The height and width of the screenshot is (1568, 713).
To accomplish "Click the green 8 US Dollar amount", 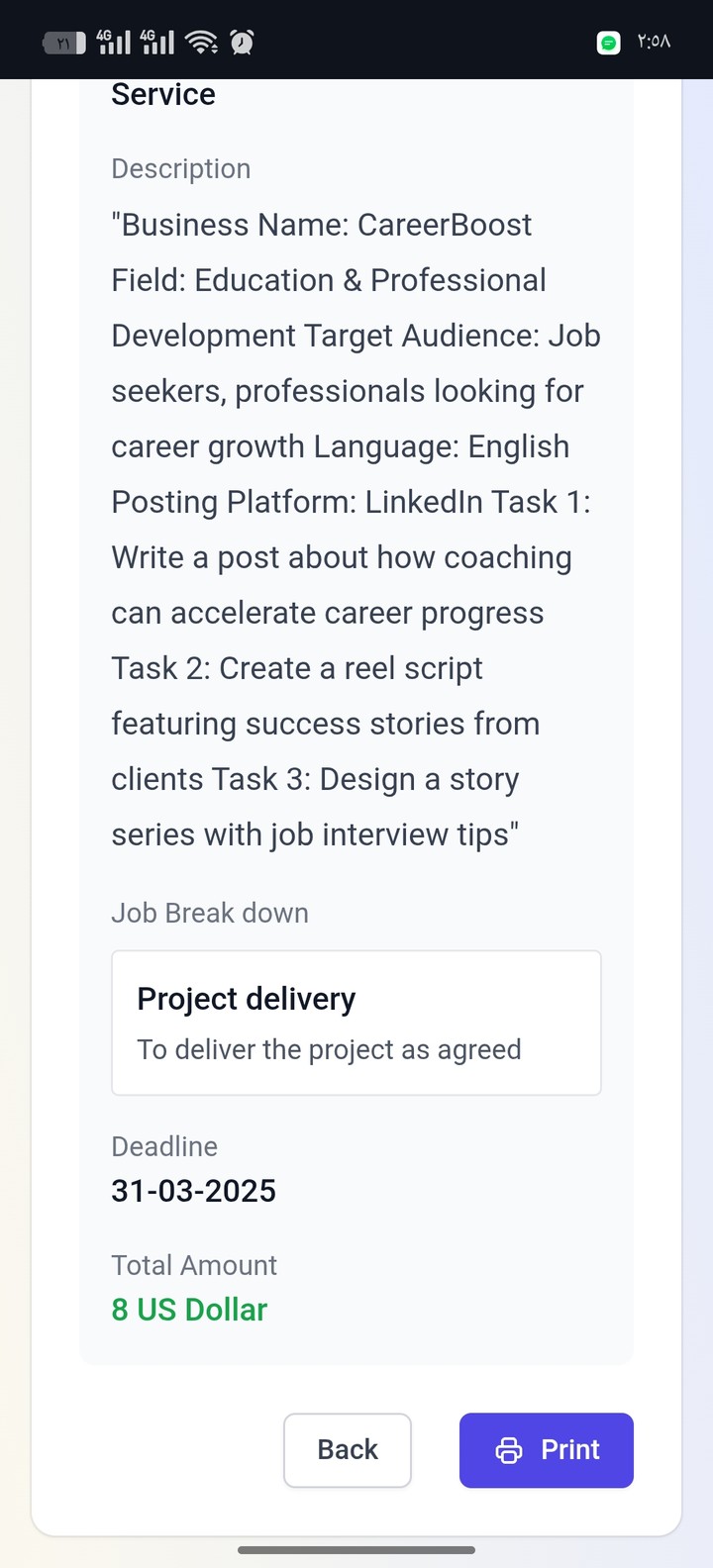I will [189, 1309].
